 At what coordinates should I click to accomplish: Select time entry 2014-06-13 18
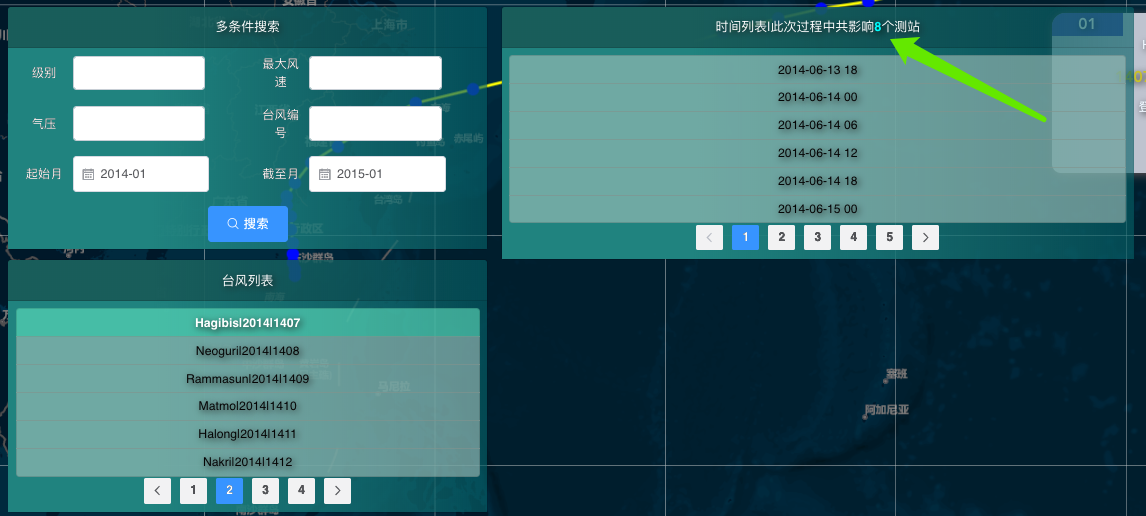pyautogui.click(x=817, y=70)
